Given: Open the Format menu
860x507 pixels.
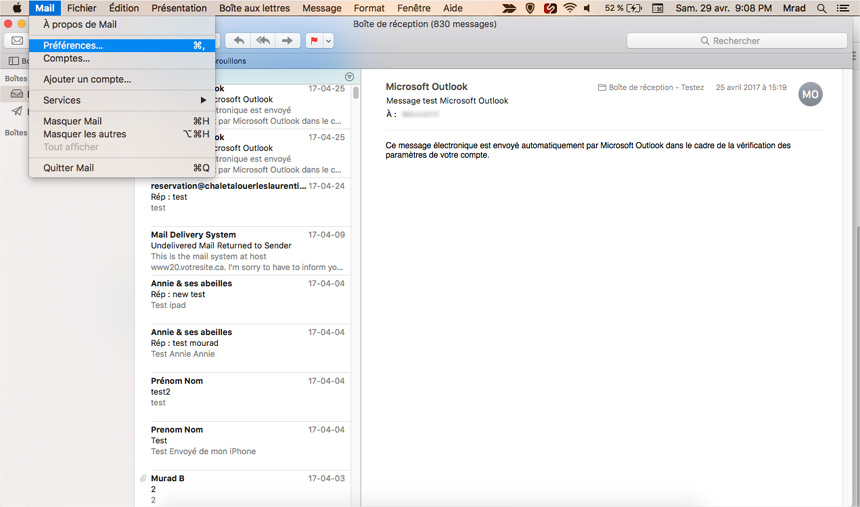Looking at the screenshot, I should click(369, 8).
